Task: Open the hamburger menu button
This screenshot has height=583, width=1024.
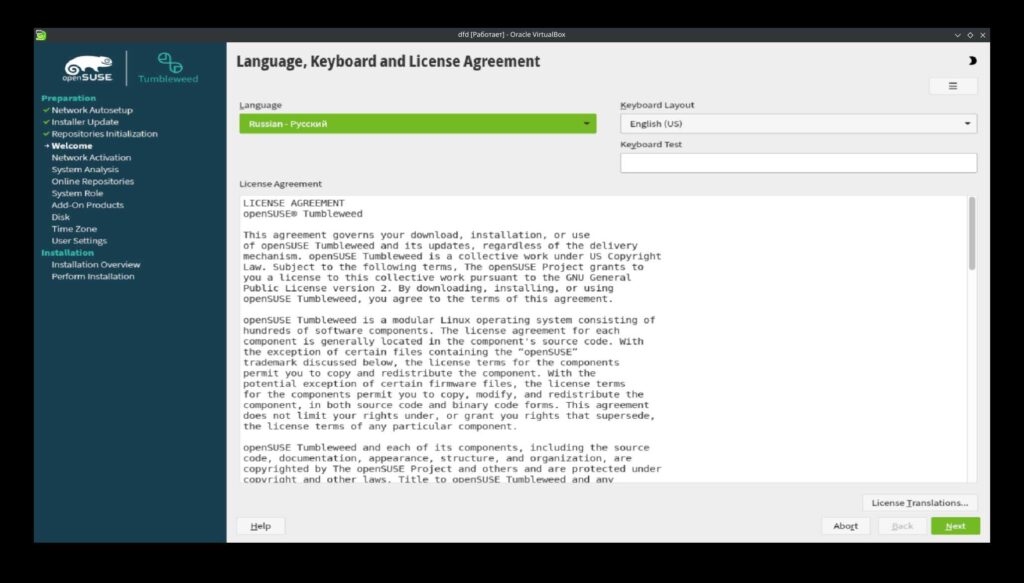Action: [x=953, y=86]
